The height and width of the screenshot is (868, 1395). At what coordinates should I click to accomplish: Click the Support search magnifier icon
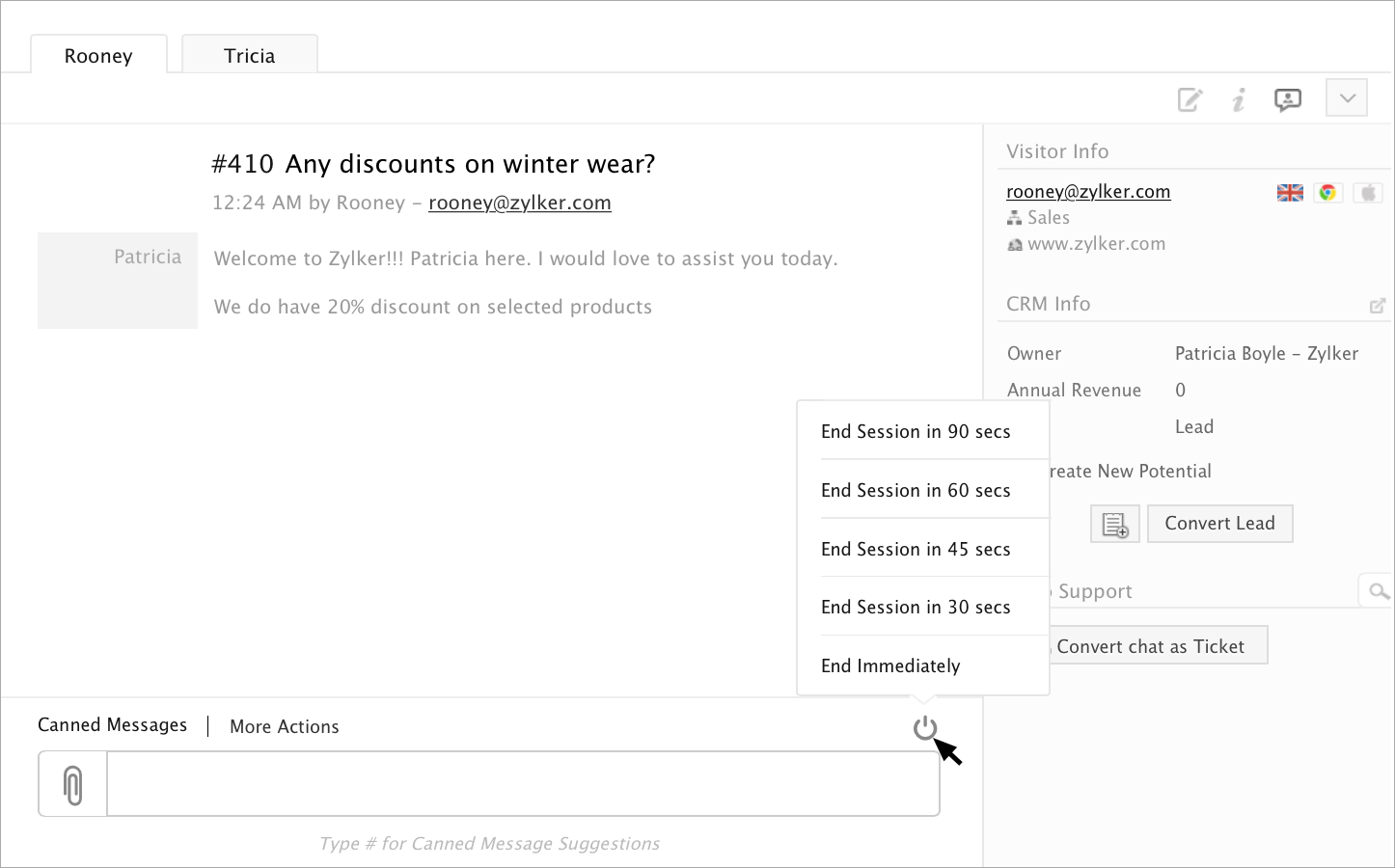pos(1379,591)
